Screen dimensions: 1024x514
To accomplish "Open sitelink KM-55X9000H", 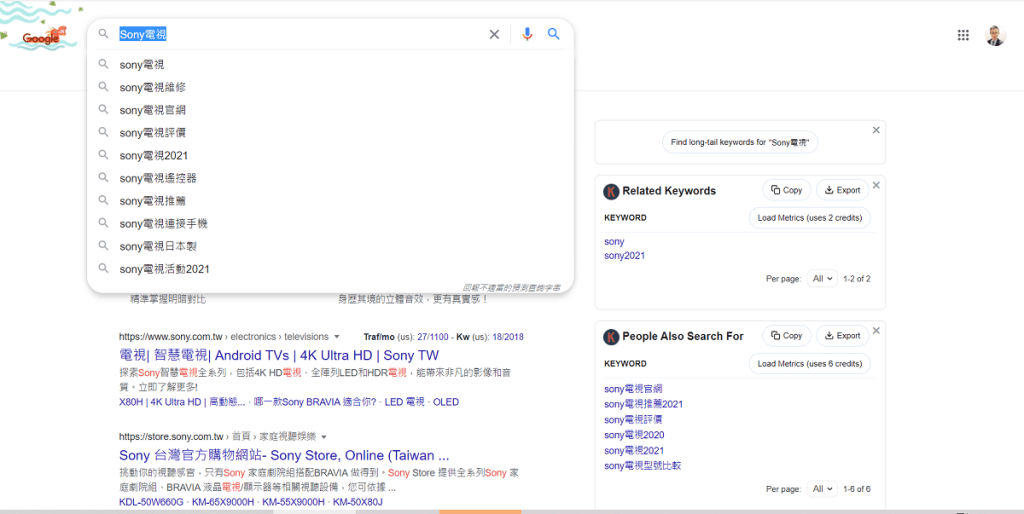I will (293, 502).
